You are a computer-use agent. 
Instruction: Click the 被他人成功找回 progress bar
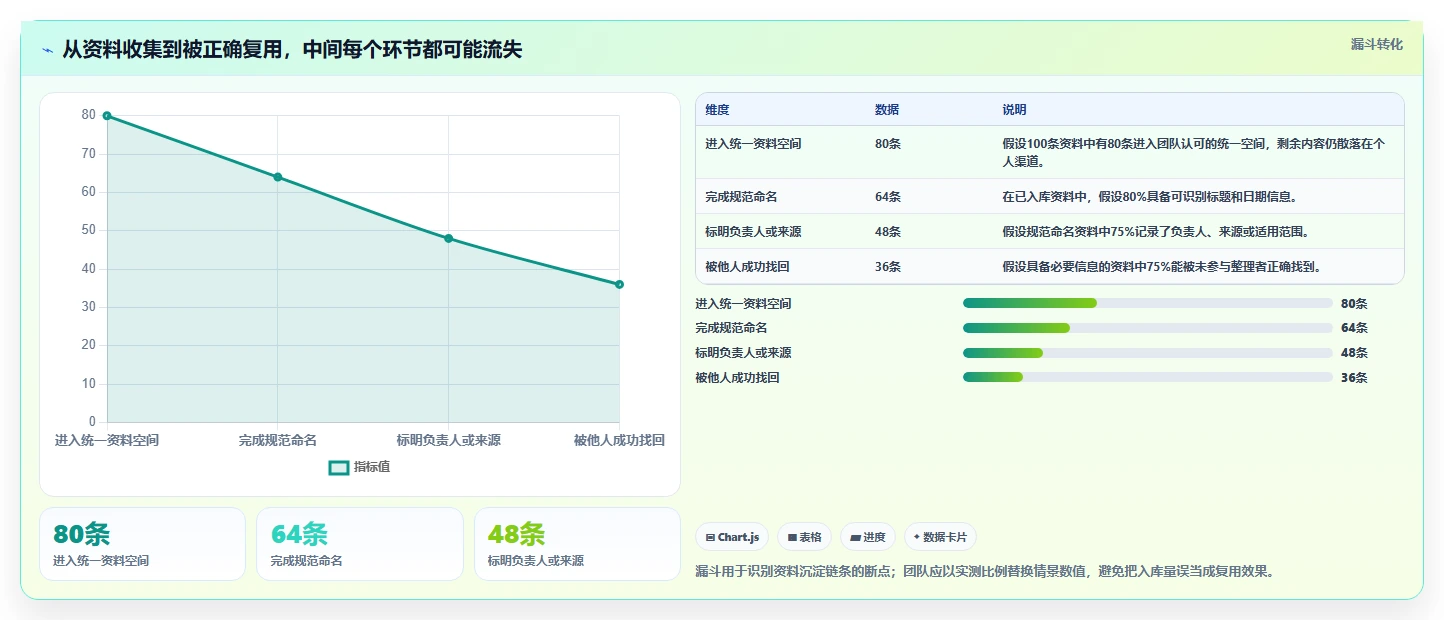(x=1148, y=377)
